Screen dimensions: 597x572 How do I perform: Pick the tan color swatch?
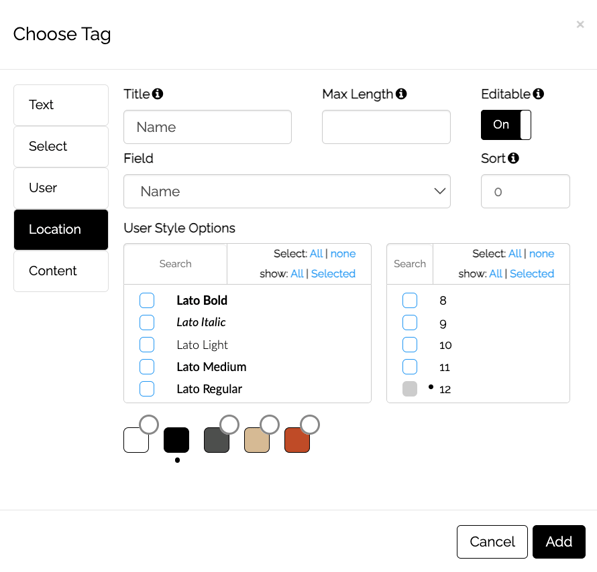[x=257, y=440]
